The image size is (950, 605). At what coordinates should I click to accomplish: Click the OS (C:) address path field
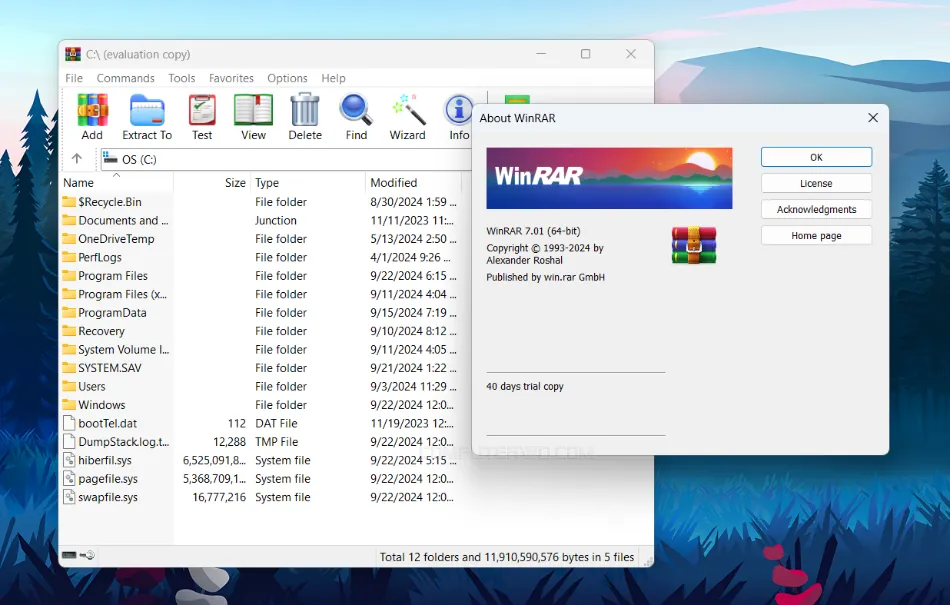click(286, 159)
